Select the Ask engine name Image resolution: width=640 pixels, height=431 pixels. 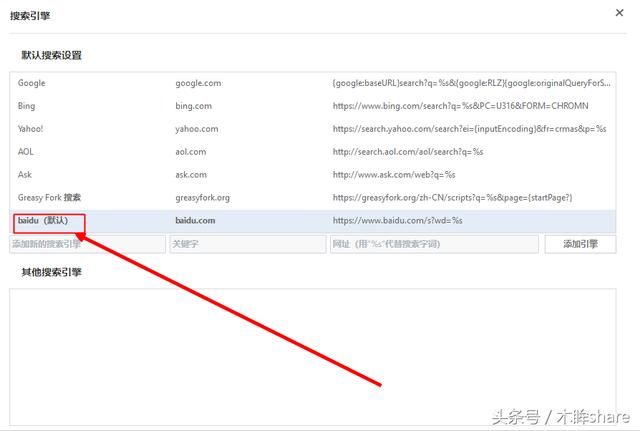[x=25, y=175]
